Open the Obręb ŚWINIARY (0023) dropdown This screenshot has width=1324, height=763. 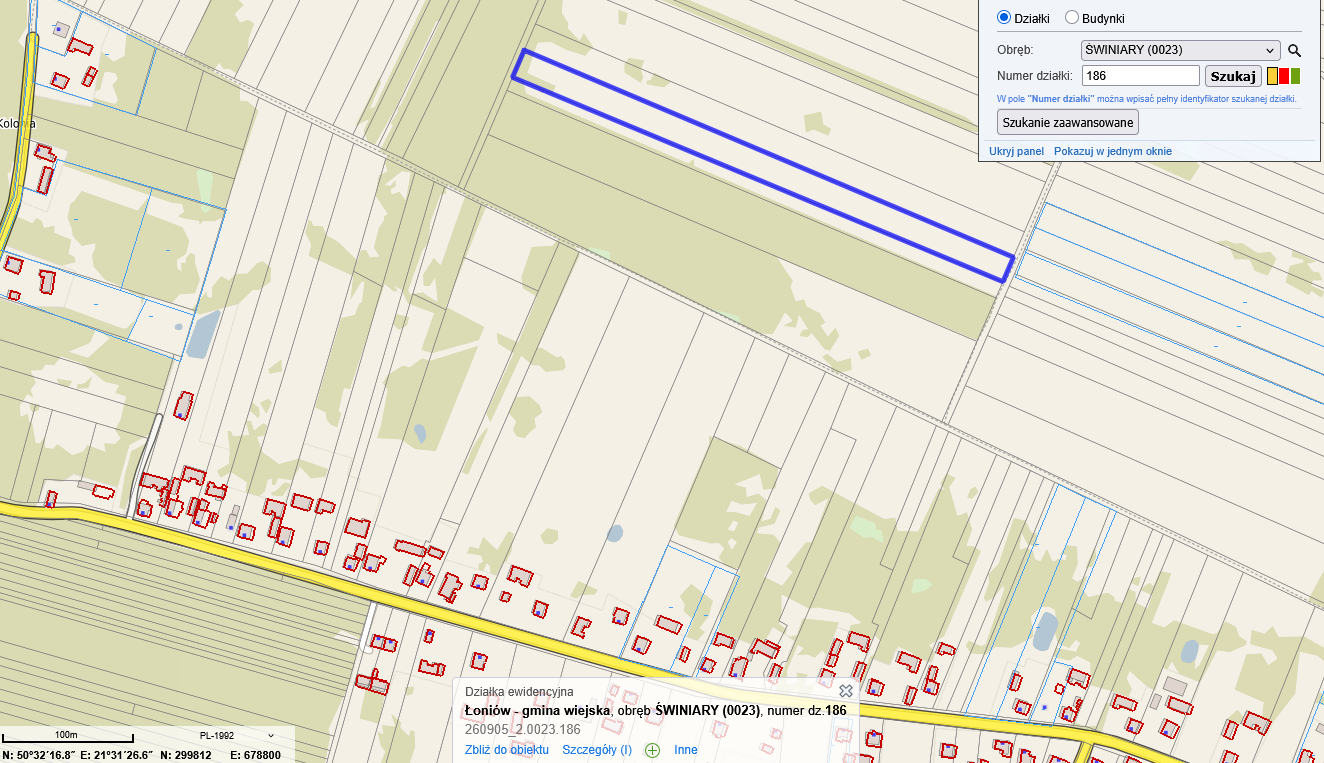1180,50
